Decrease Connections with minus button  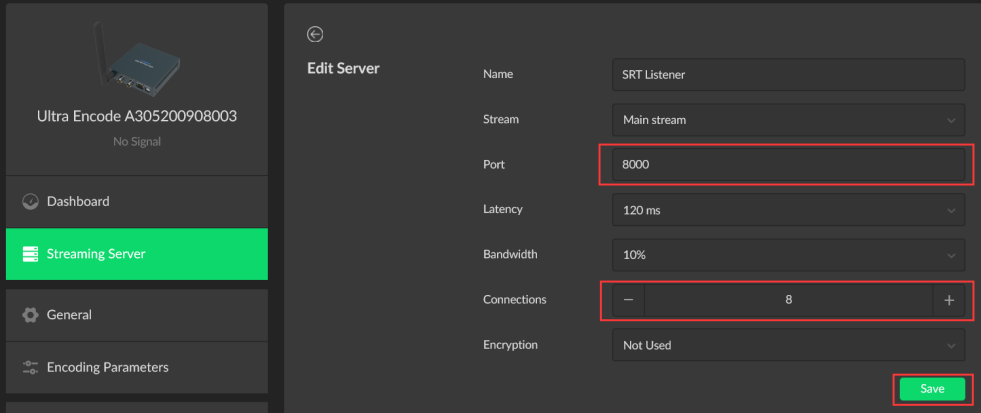click(628, 300)
